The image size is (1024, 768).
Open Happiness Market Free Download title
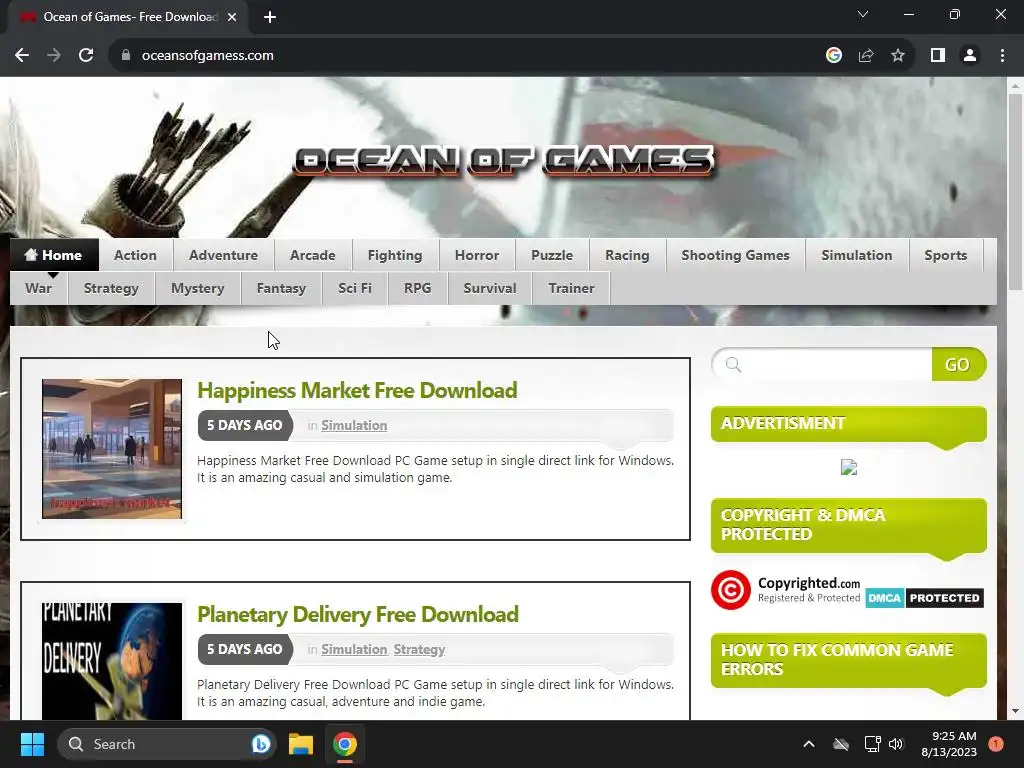pos(357,391)
